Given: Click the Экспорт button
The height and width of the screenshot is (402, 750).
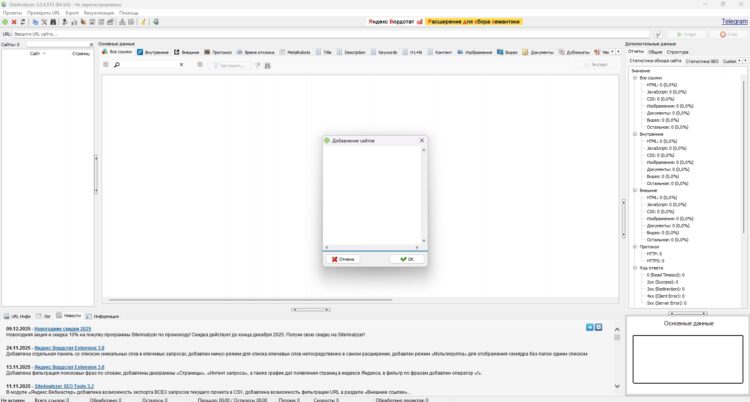Looking at the screenshot, I should 595,65.
